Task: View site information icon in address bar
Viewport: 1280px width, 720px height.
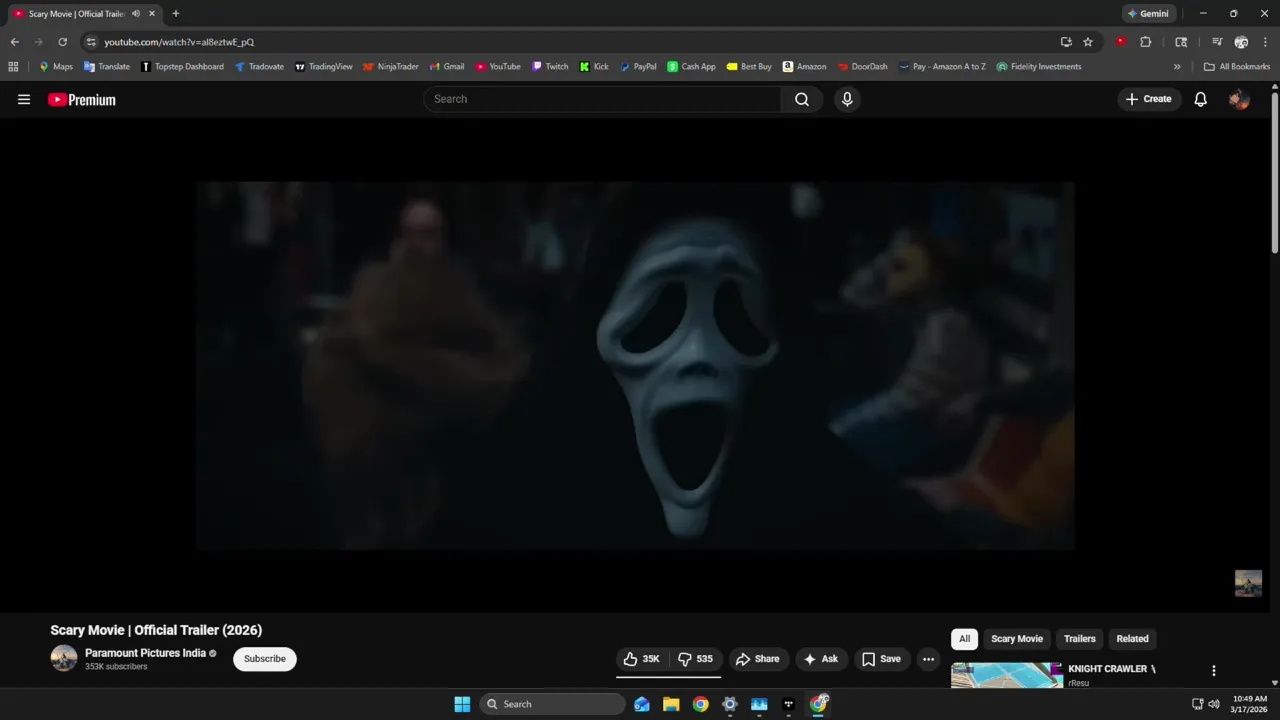Action: click(x=91, y=42)
